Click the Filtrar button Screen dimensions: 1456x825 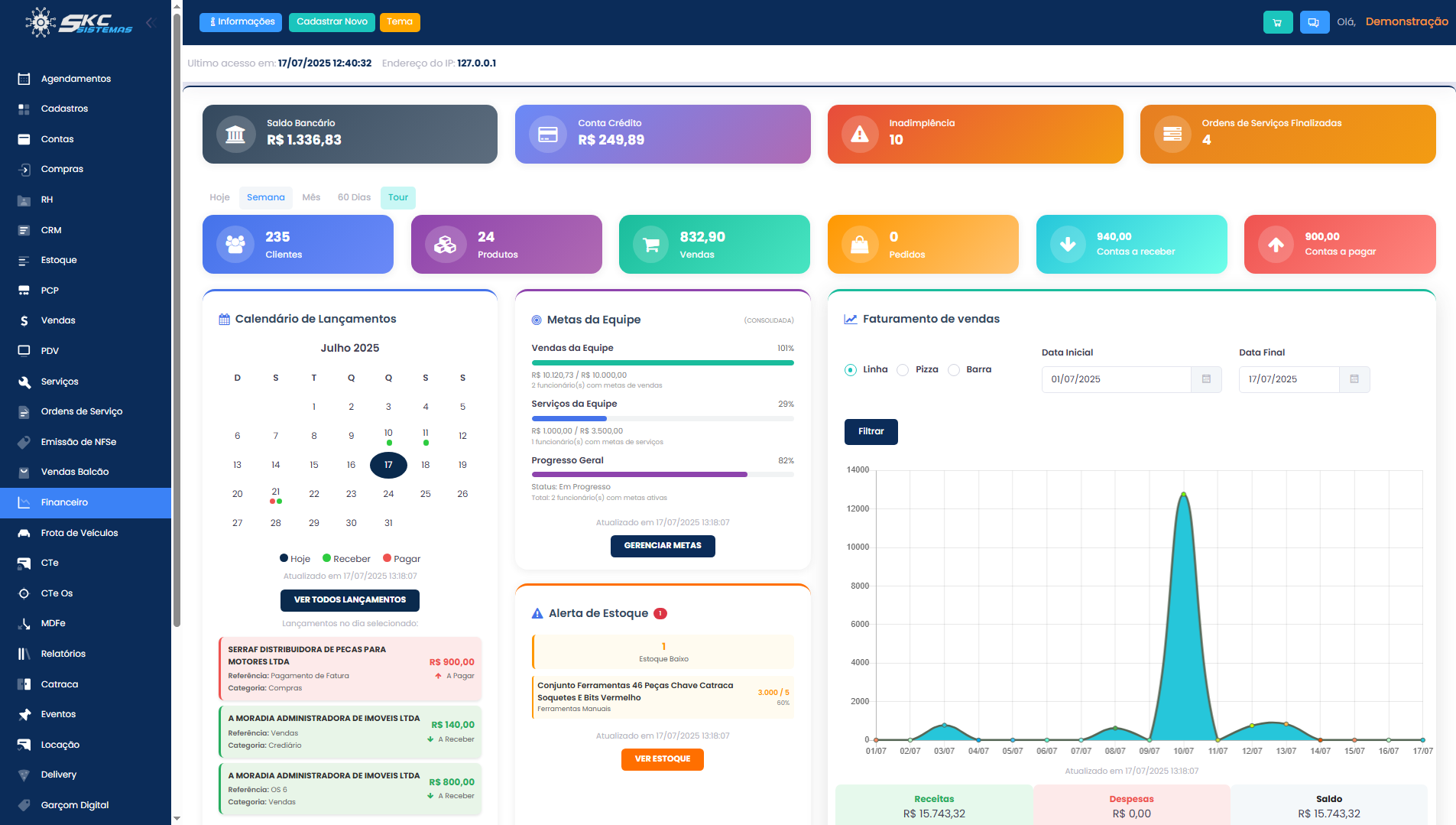[x=871, y=432]
